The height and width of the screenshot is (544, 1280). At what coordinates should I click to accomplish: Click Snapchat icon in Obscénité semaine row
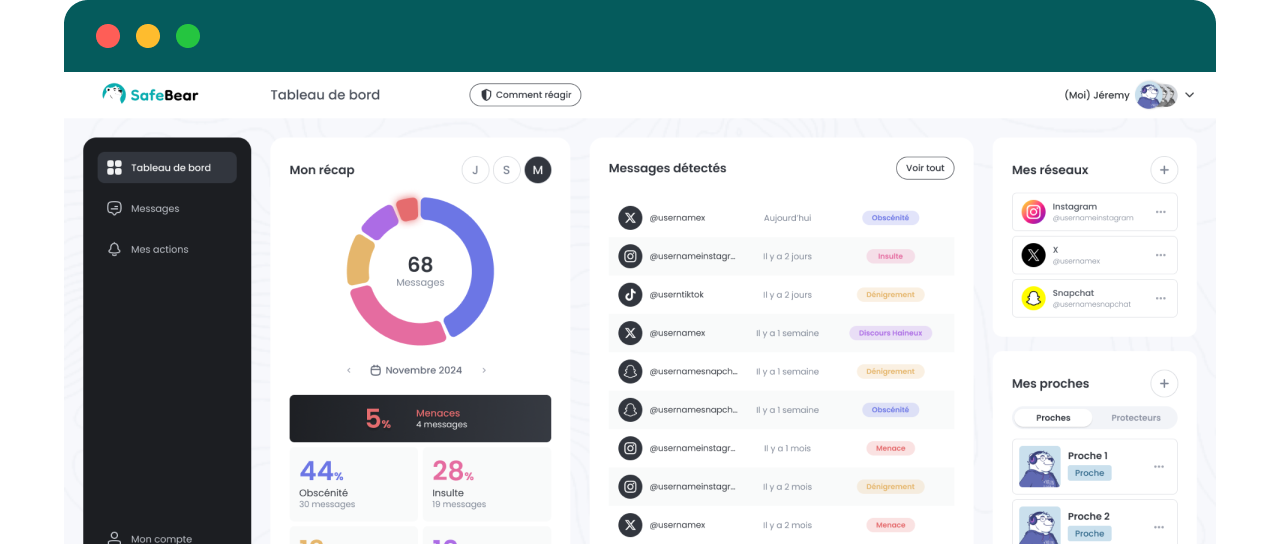pos(629,409)
